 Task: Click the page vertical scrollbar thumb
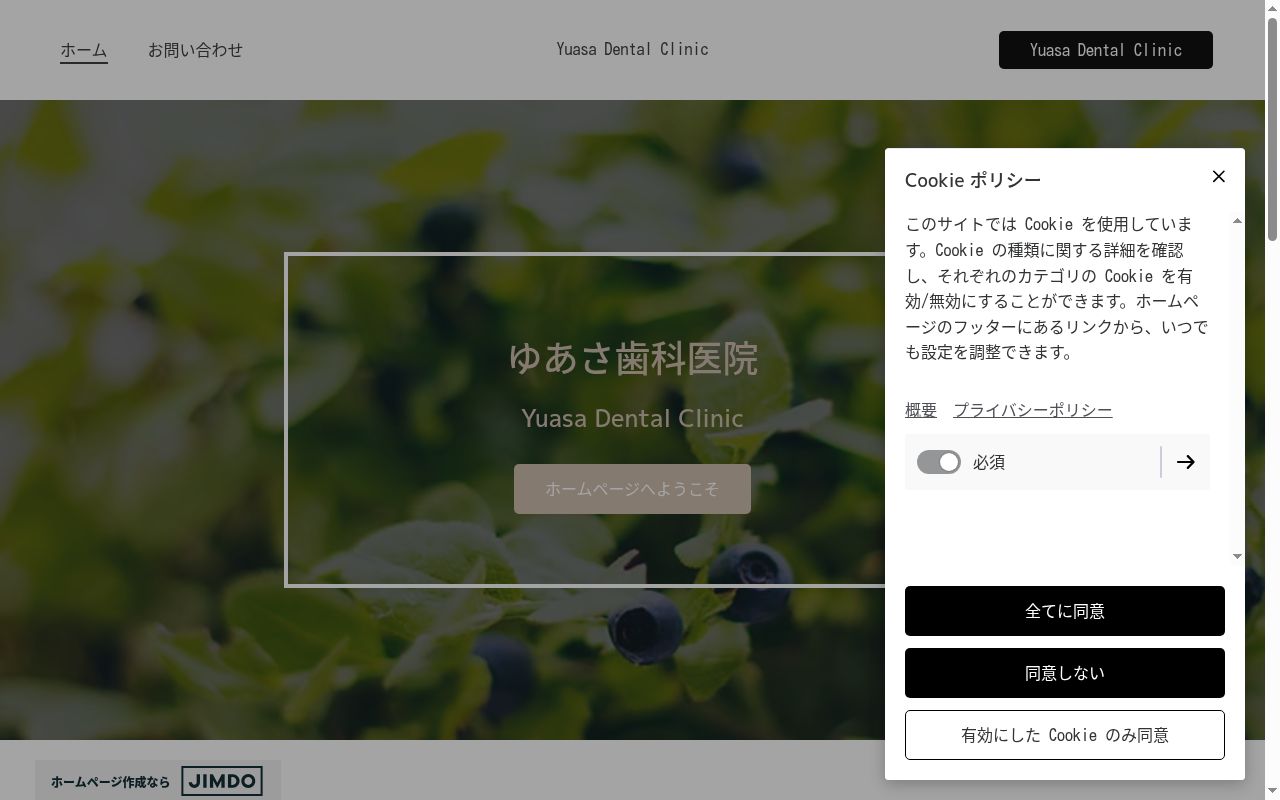pyautogui.click(x=1272, y=128)
